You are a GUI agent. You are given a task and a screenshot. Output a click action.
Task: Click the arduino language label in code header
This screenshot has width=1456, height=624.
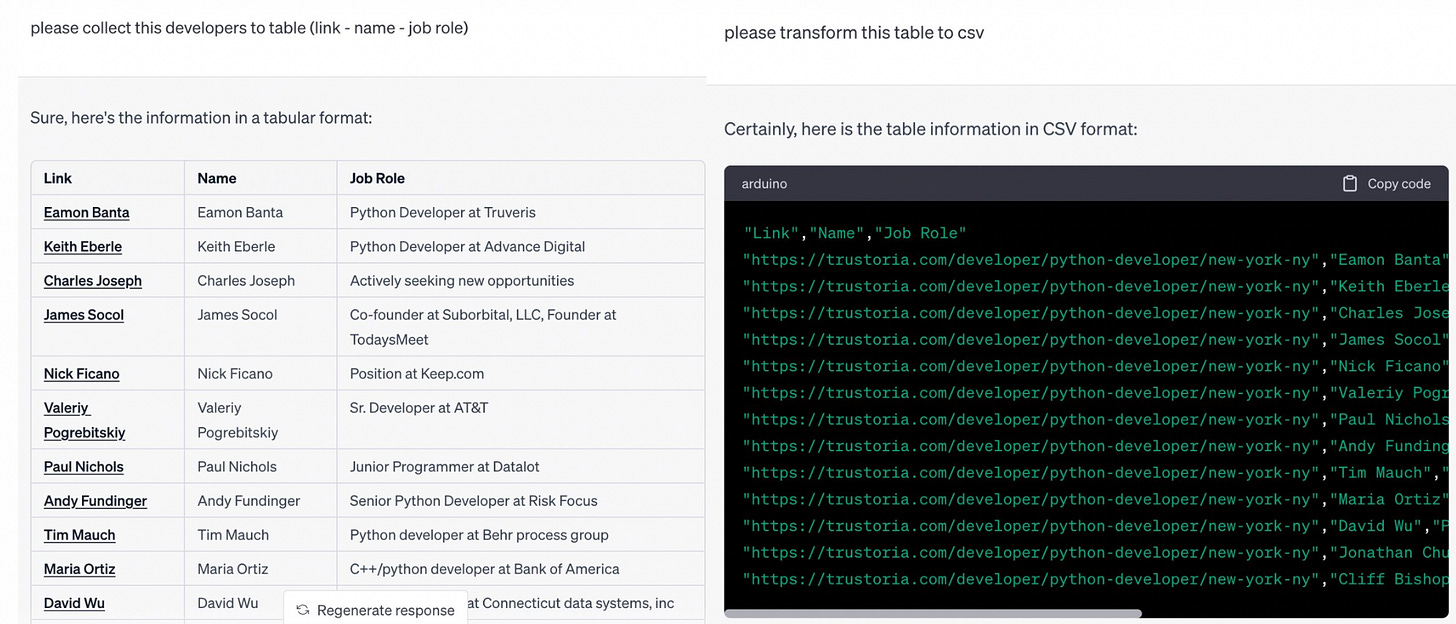[x=764, y=184]
